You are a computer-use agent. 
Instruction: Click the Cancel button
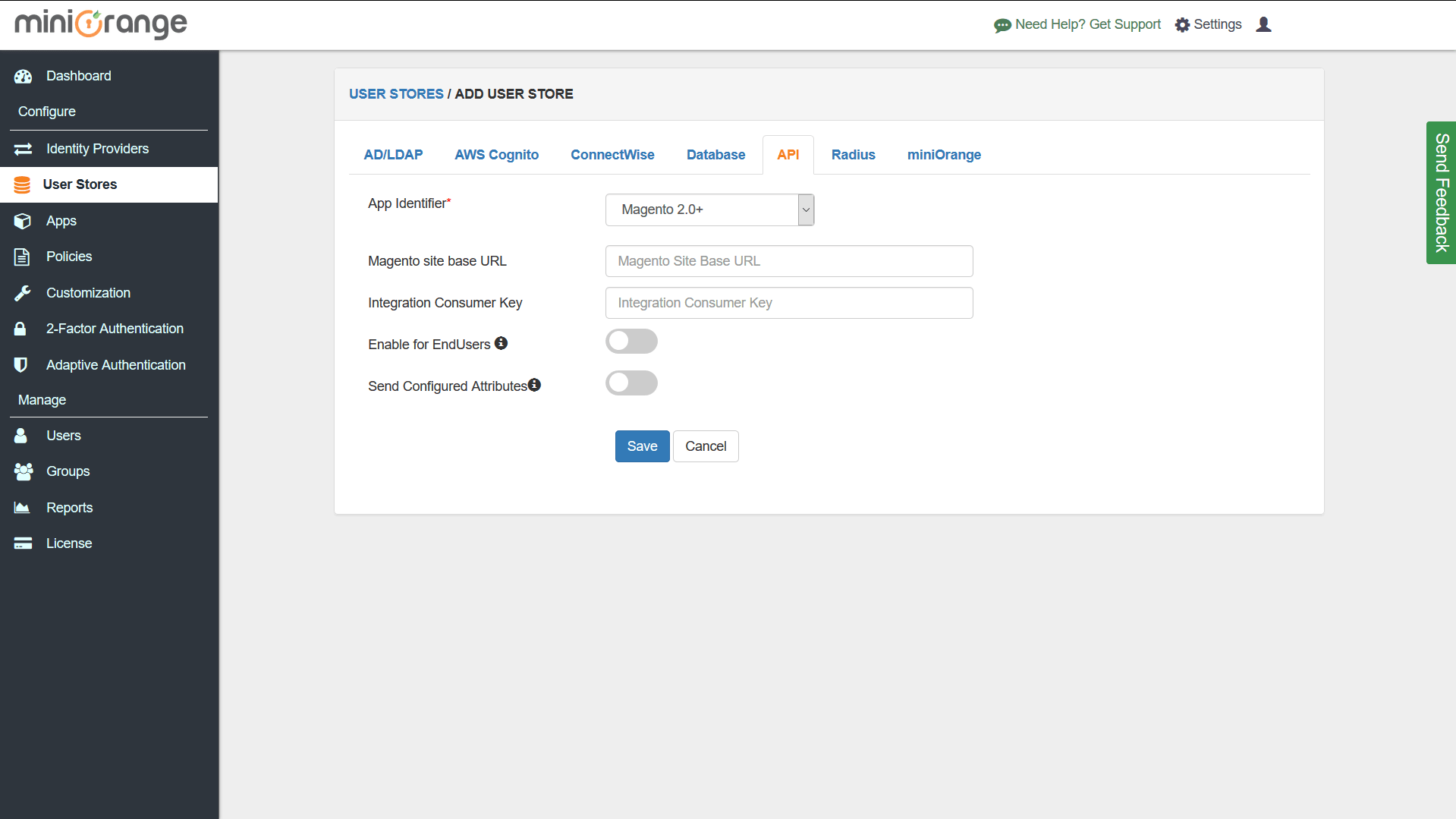coord(706,446)
